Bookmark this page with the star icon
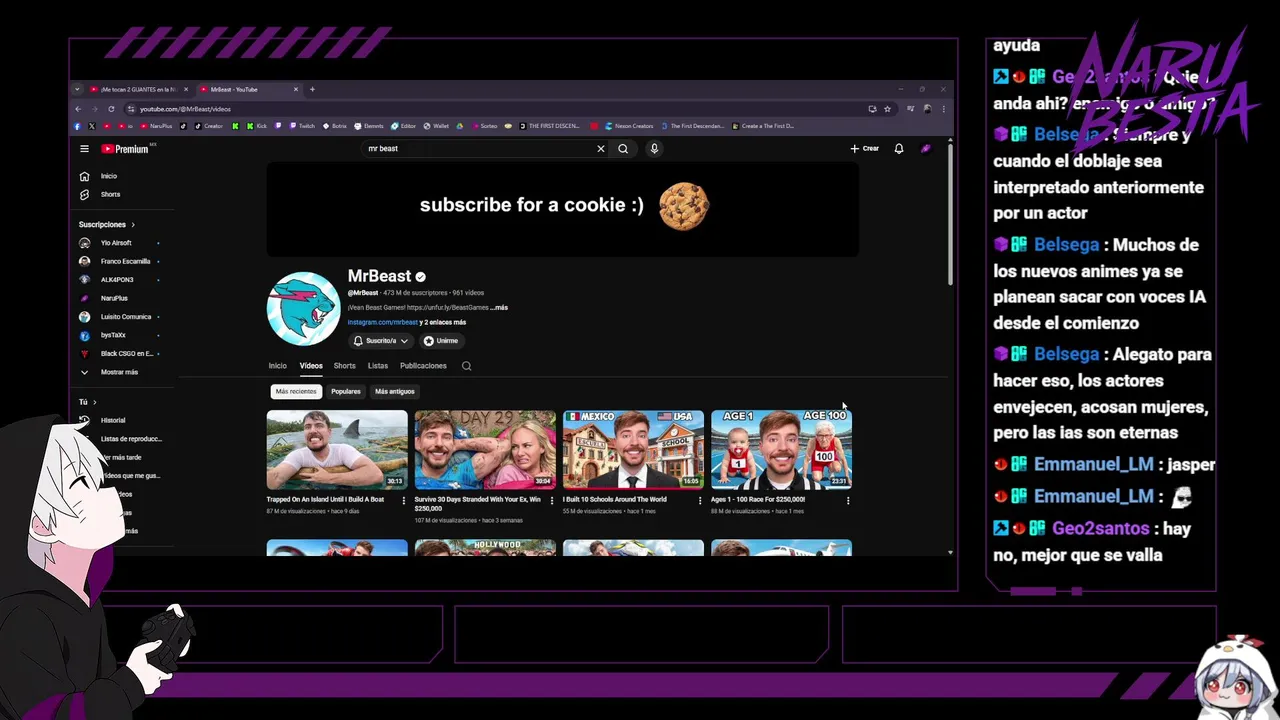The width and height of the screenshot is (1280, 720). (887, 108)
